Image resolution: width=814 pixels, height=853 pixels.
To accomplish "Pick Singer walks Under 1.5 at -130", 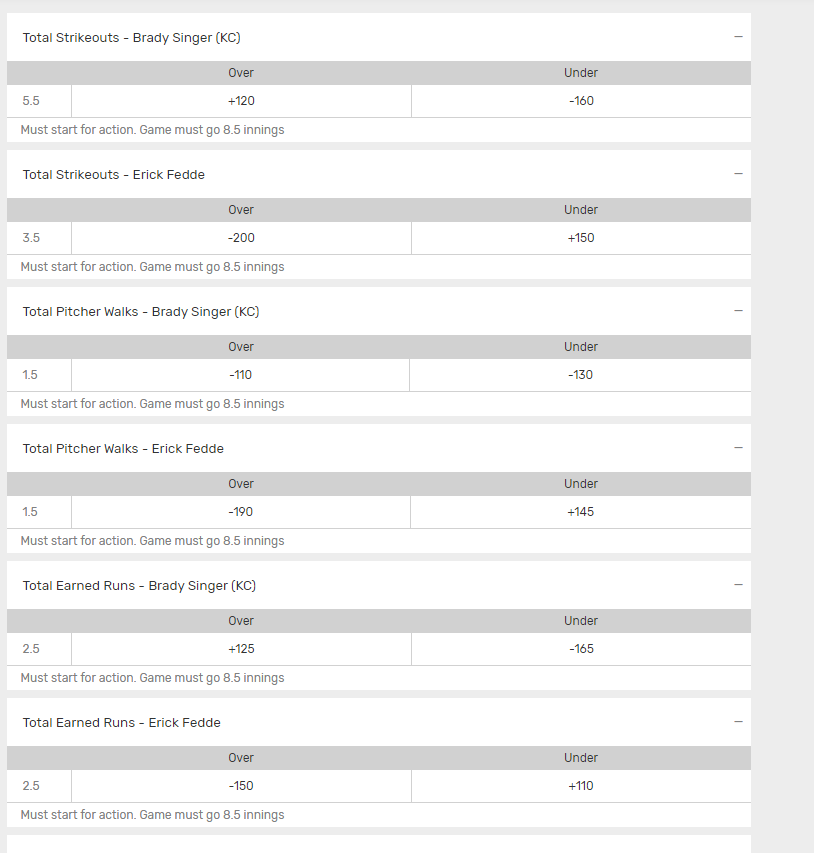I will click(x=581, y=375).
